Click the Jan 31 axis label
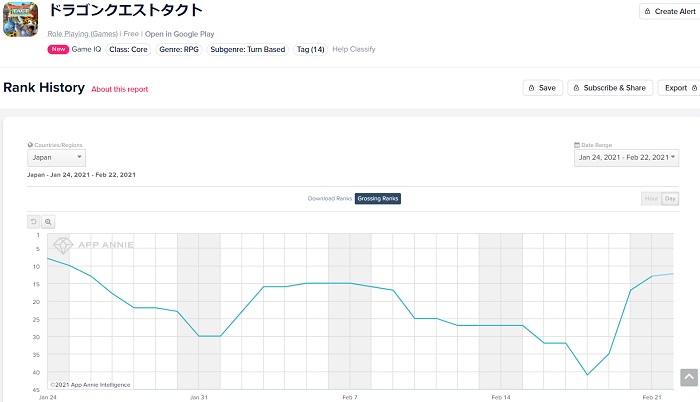This screenshot has width=700, height=402. coord(199,397)
